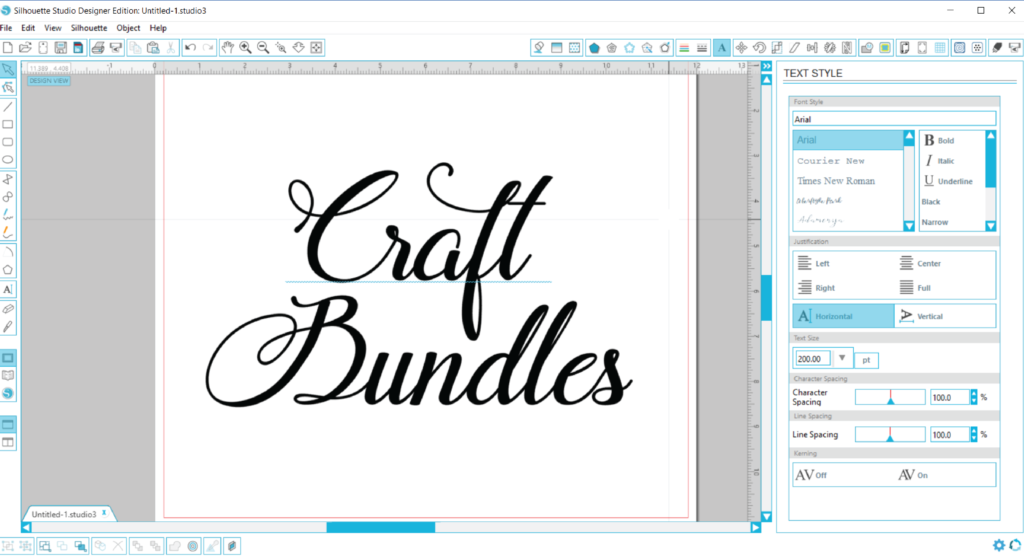
Task: Click the font name input field
Action: pos(894,120)
